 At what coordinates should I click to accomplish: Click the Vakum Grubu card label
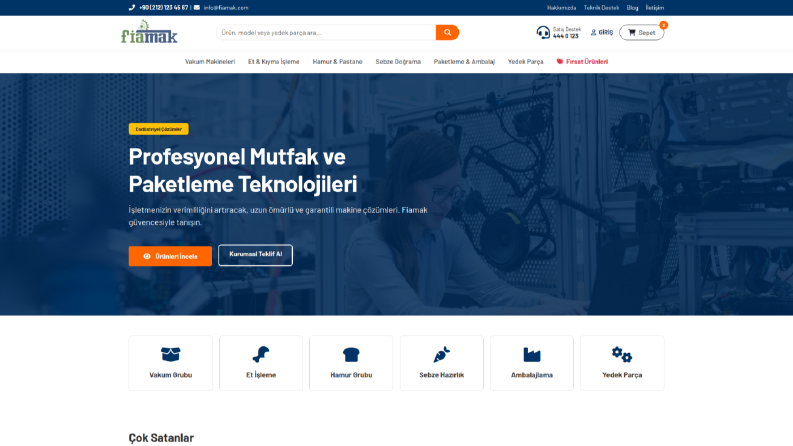tap(170, 375)
